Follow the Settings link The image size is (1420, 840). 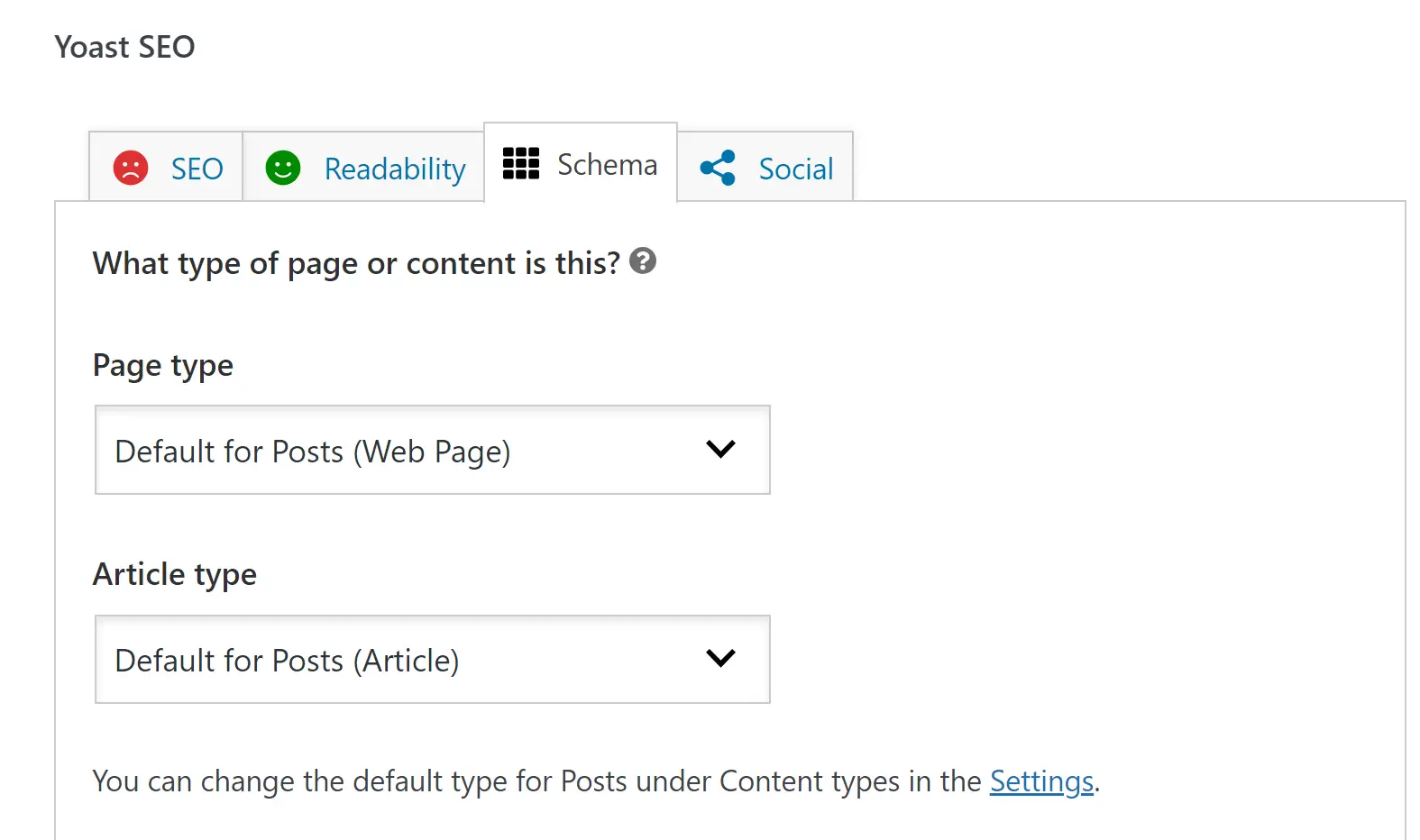tap(1041, 781)
